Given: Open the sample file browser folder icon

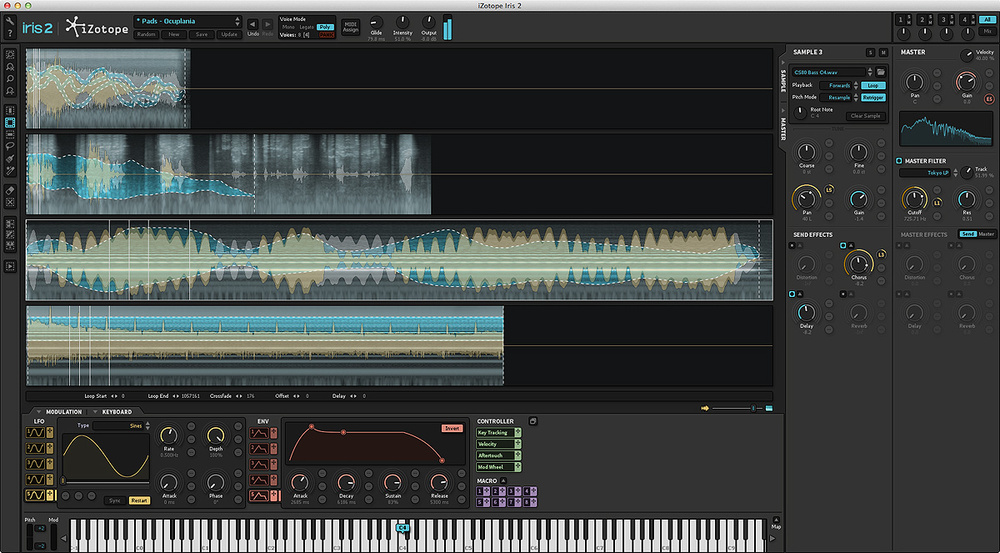Looking at the screenshot, I should pyautogui.click(x=881, y=72).
